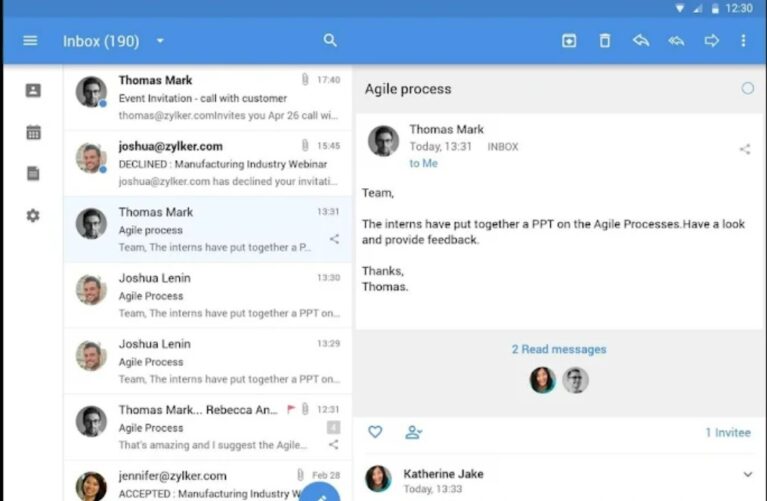Click the man's avatar under Read messages

click(575, 380)
